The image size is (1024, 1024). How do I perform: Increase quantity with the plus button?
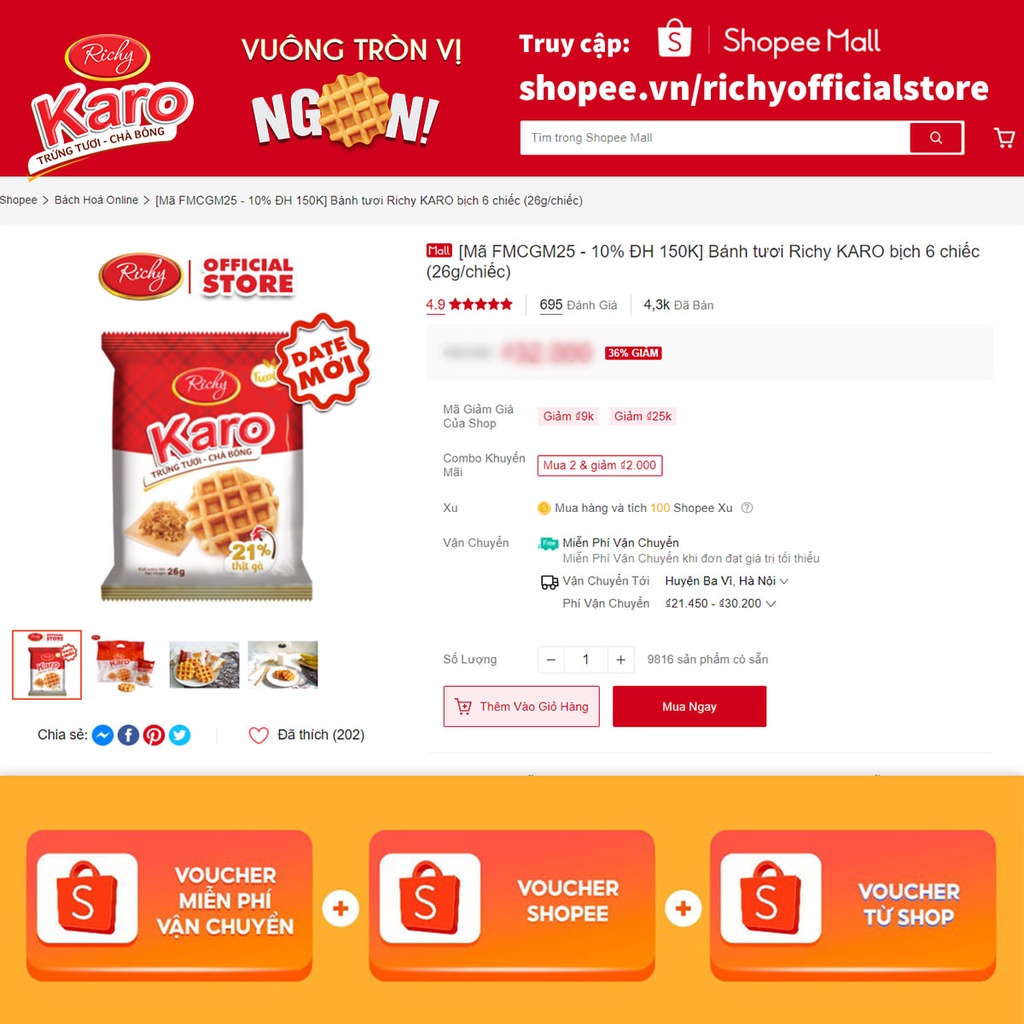pyautogui.click(x=620, y=660)
